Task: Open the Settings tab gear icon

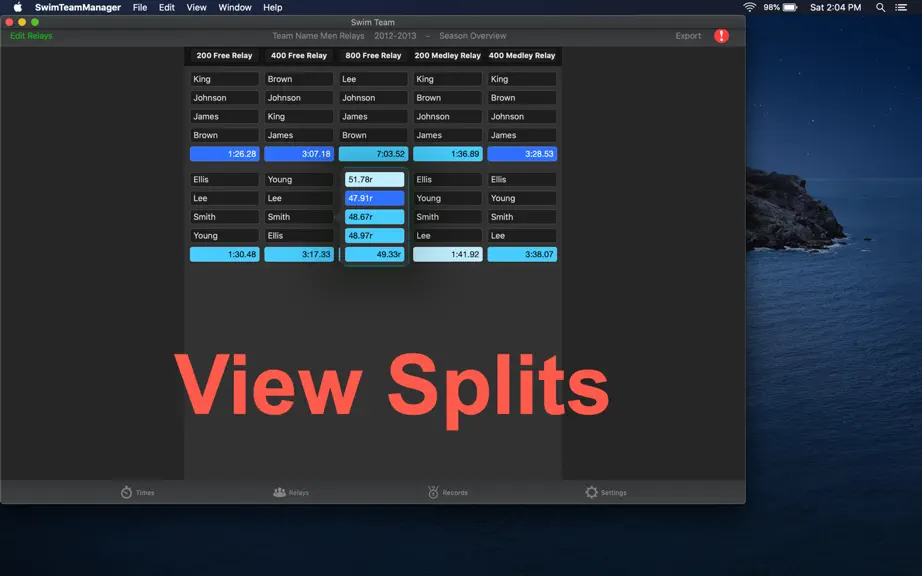Action: tap(592, 492)
